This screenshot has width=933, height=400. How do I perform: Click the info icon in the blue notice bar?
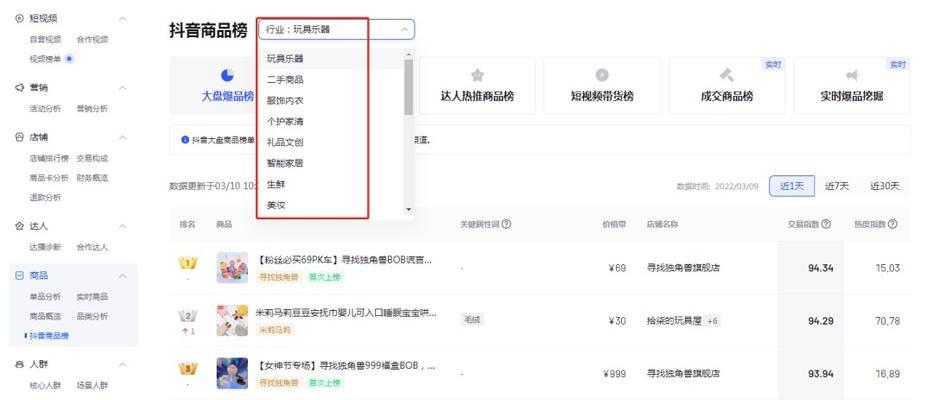click(x=185, y=140)
